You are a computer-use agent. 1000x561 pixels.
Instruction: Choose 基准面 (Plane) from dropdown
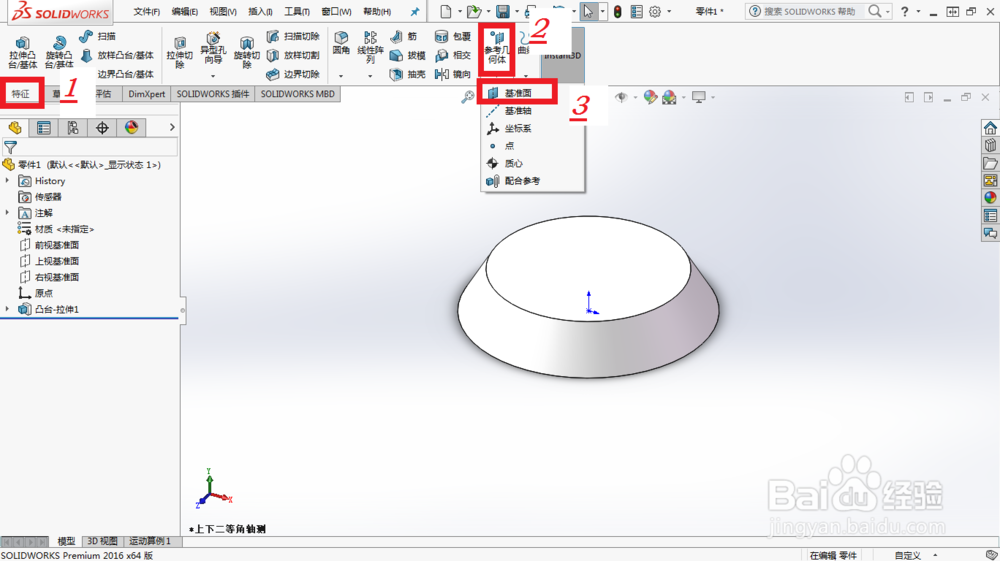(517, 93)
